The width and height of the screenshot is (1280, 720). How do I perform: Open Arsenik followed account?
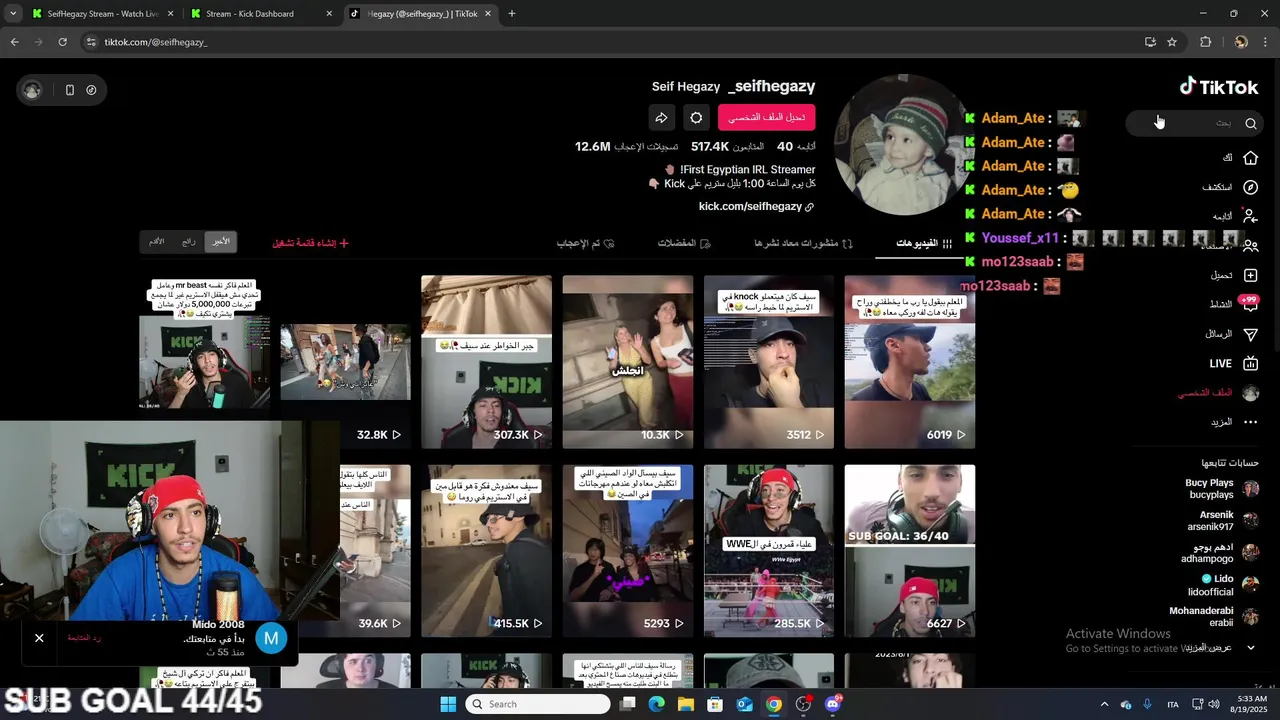coord(1221,521)
